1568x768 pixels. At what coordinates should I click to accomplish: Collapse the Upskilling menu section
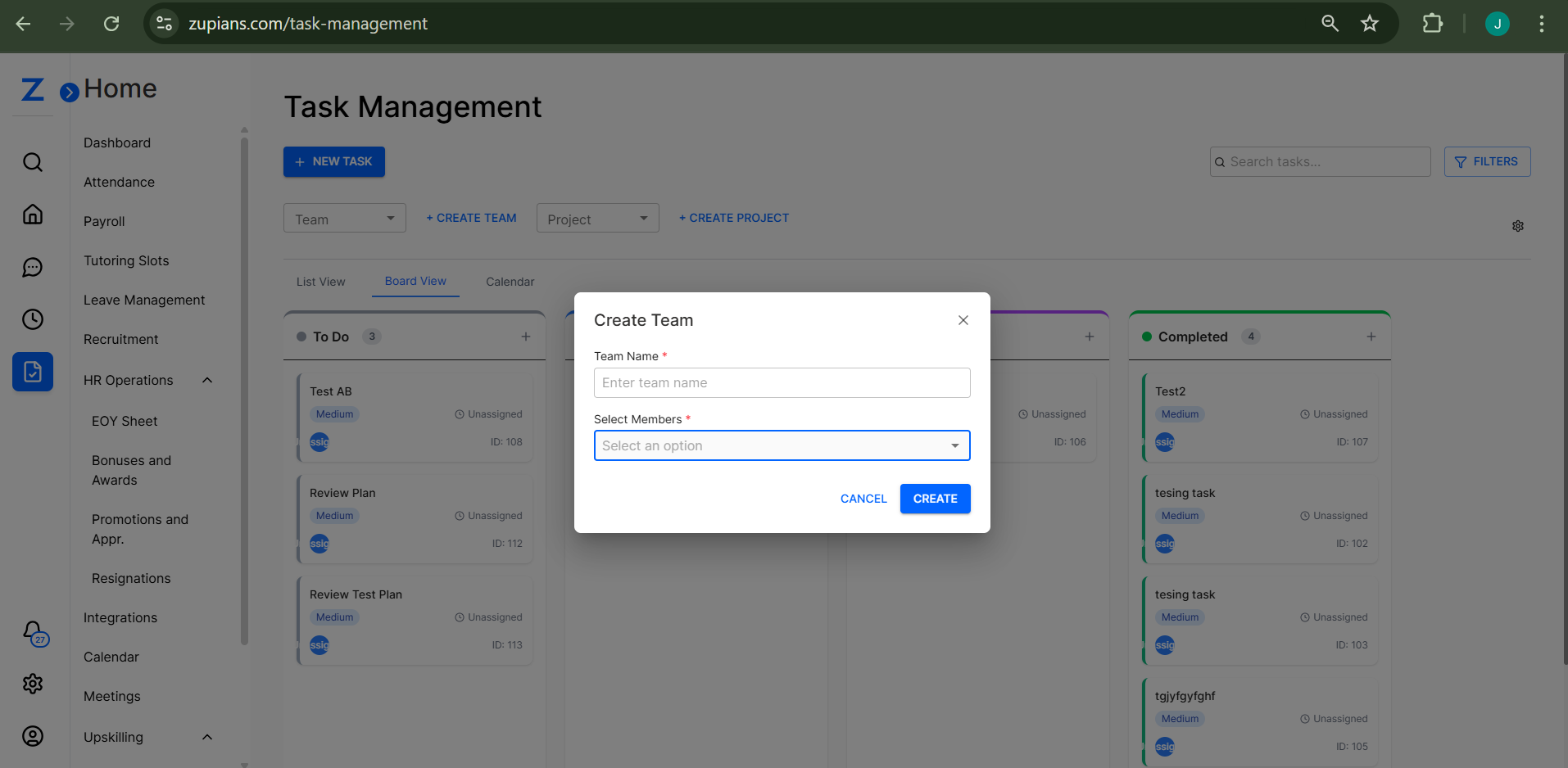pyautogui.click(x=207, y=737)
